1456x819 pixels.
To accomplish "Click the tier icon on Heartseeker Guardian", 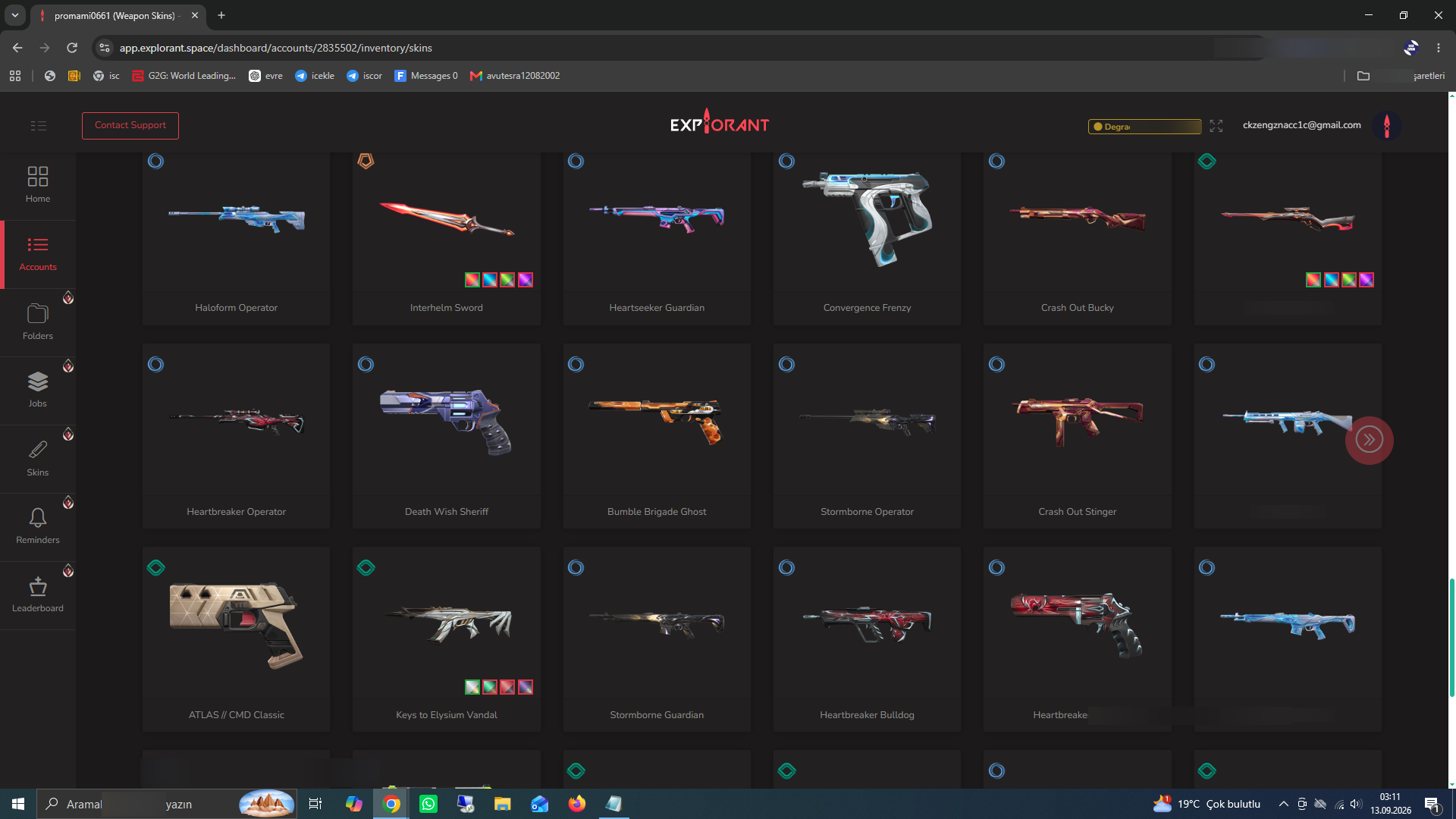I will (x=576, y=161).
